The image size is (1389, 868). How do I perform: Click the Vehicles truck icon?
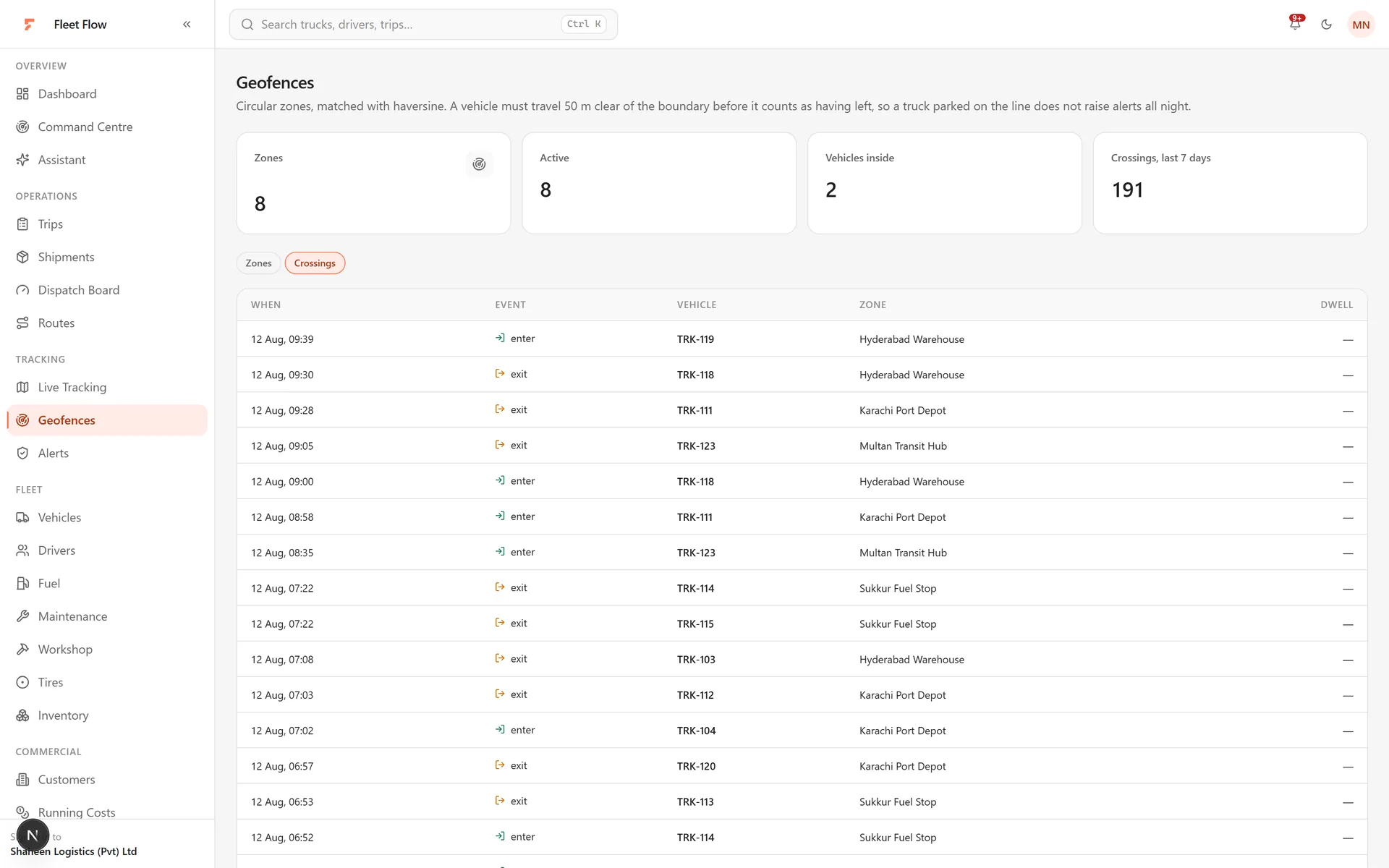coord(23,518)
